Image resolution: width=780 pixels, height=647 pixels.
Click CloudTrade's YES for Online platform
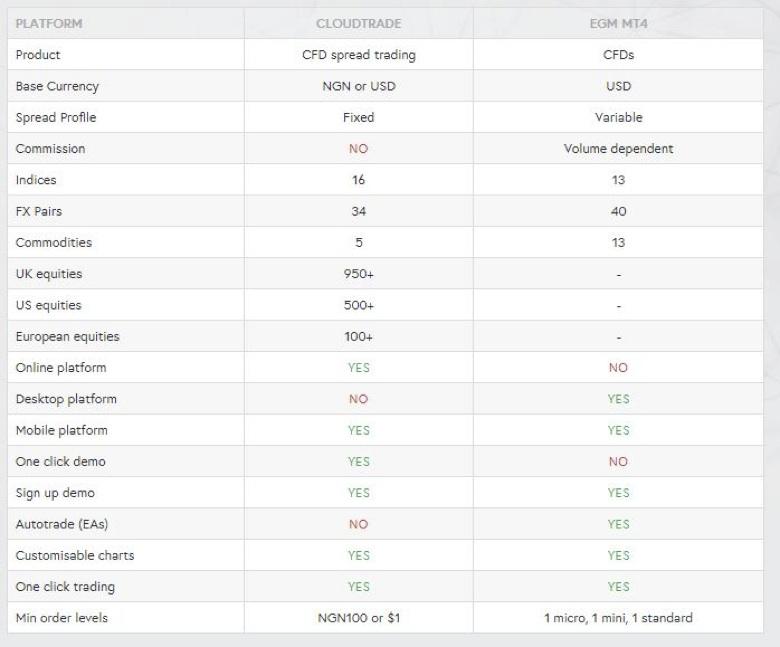pyautogui.click(x=358, y=368)
